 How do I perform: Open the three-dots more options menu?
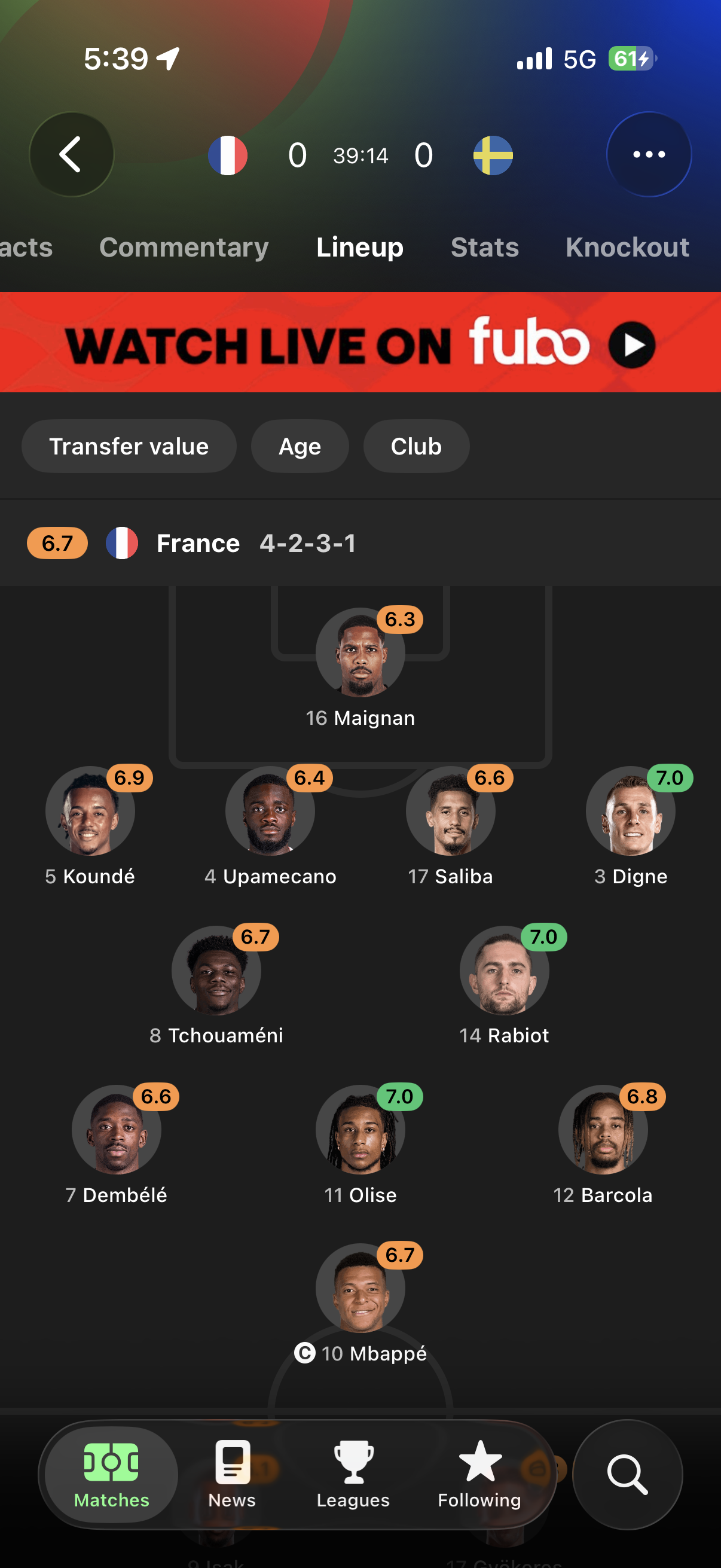649,155
